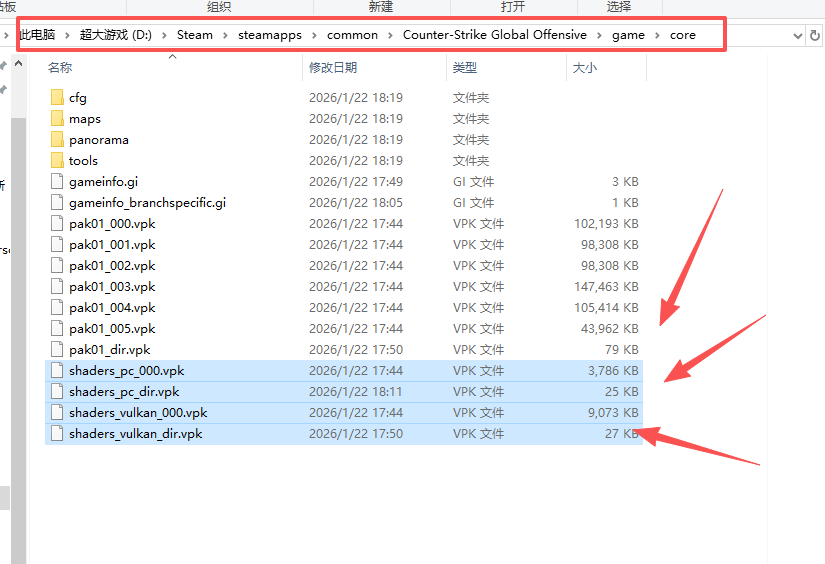
Task: Sort files by 大小 column header
Action: click(x=584, y=68)
